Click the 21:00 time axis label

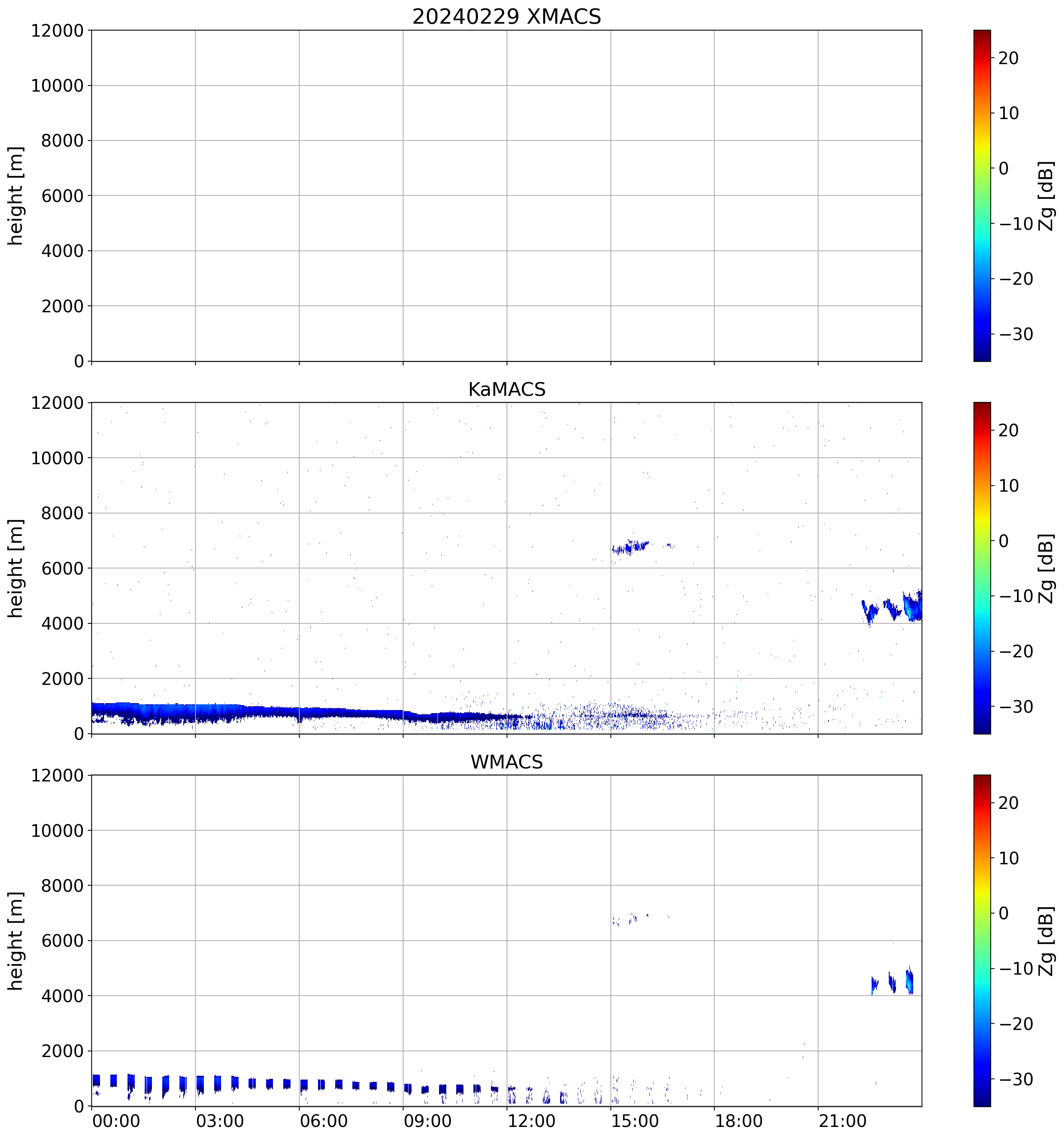[842, 1121]
